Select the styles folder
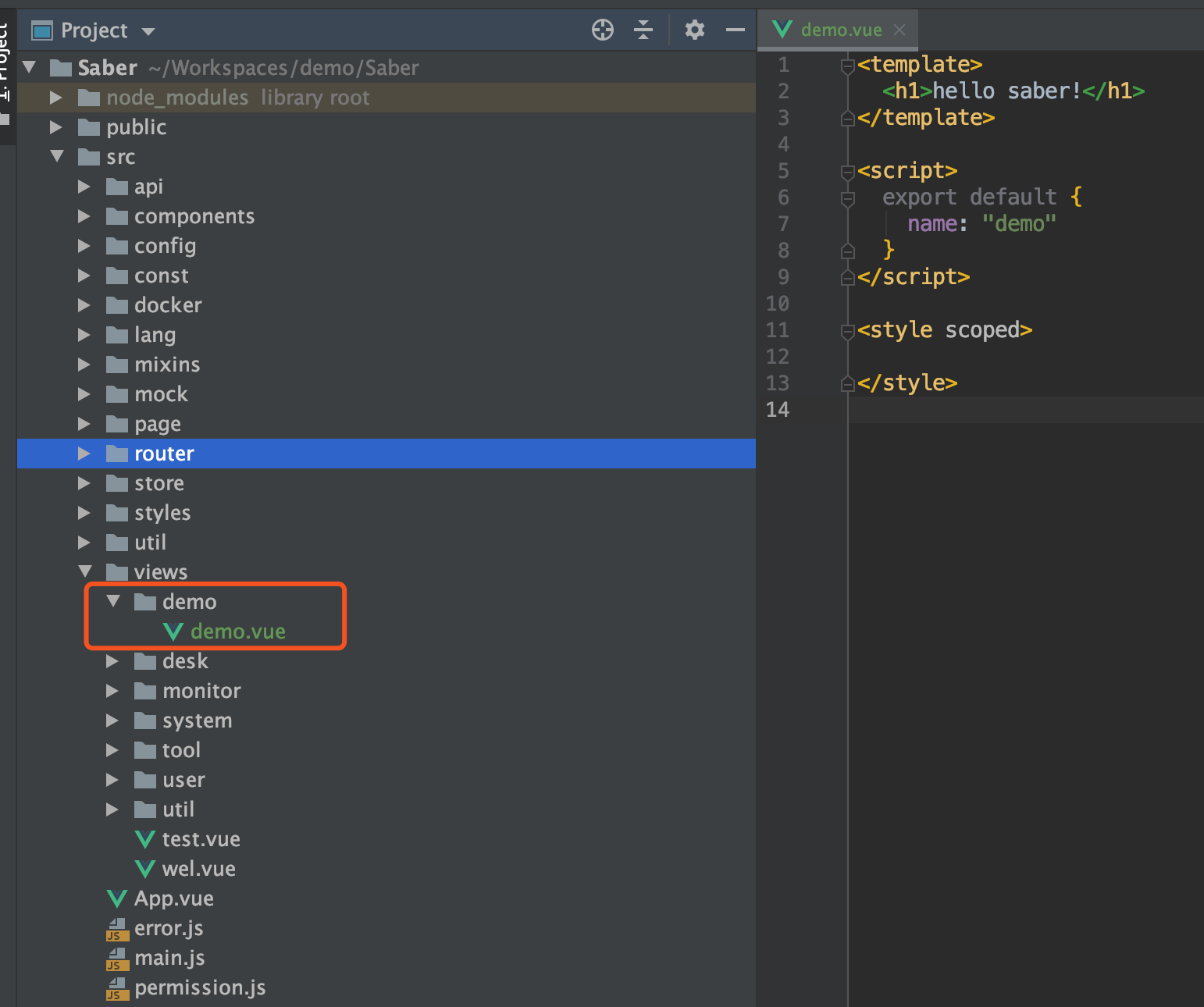 point(386,513)
